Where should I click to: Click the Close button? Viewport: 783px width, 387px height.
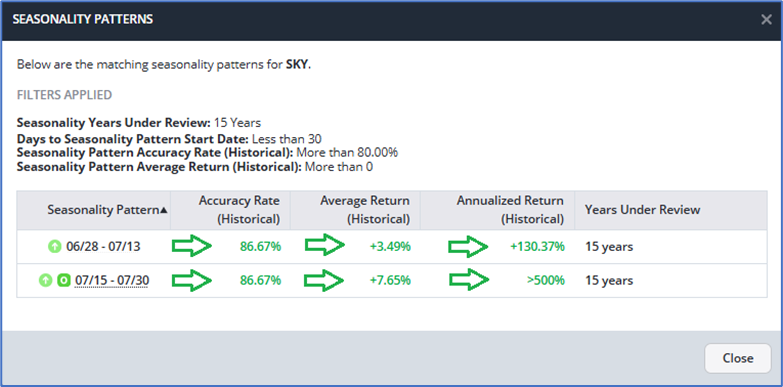[x=738, y=358]
